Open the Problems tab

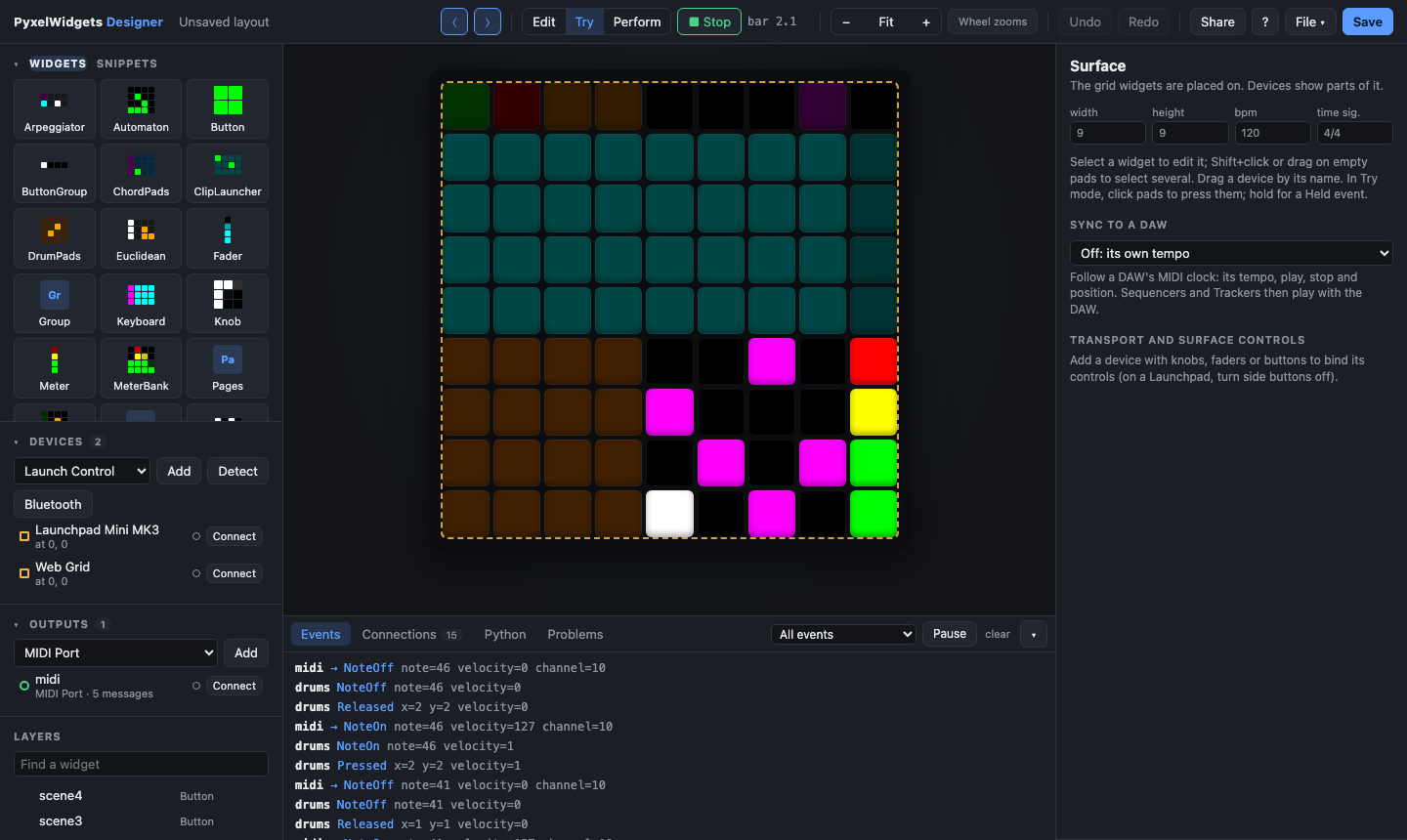[x=576, y=634]
